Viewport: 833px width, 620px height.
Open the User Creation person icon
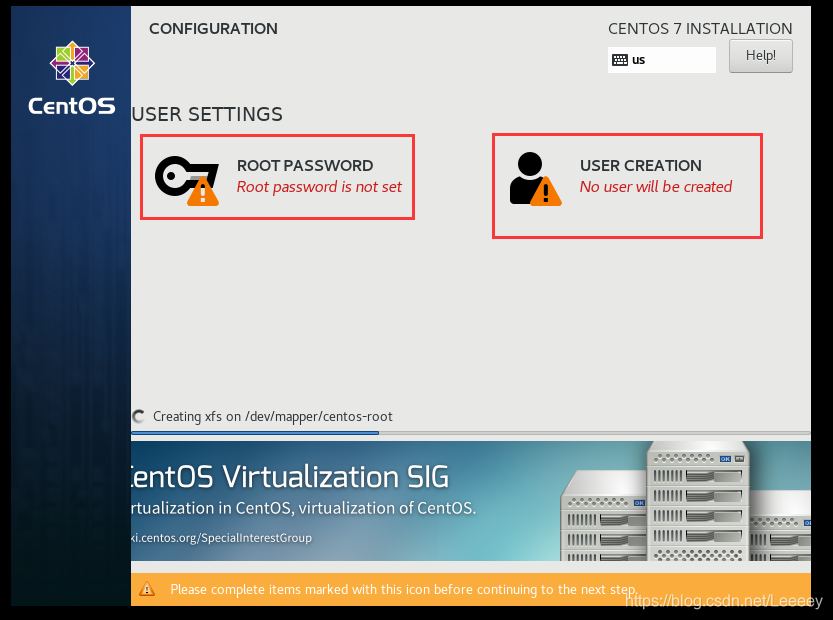(x=535, y=179)
